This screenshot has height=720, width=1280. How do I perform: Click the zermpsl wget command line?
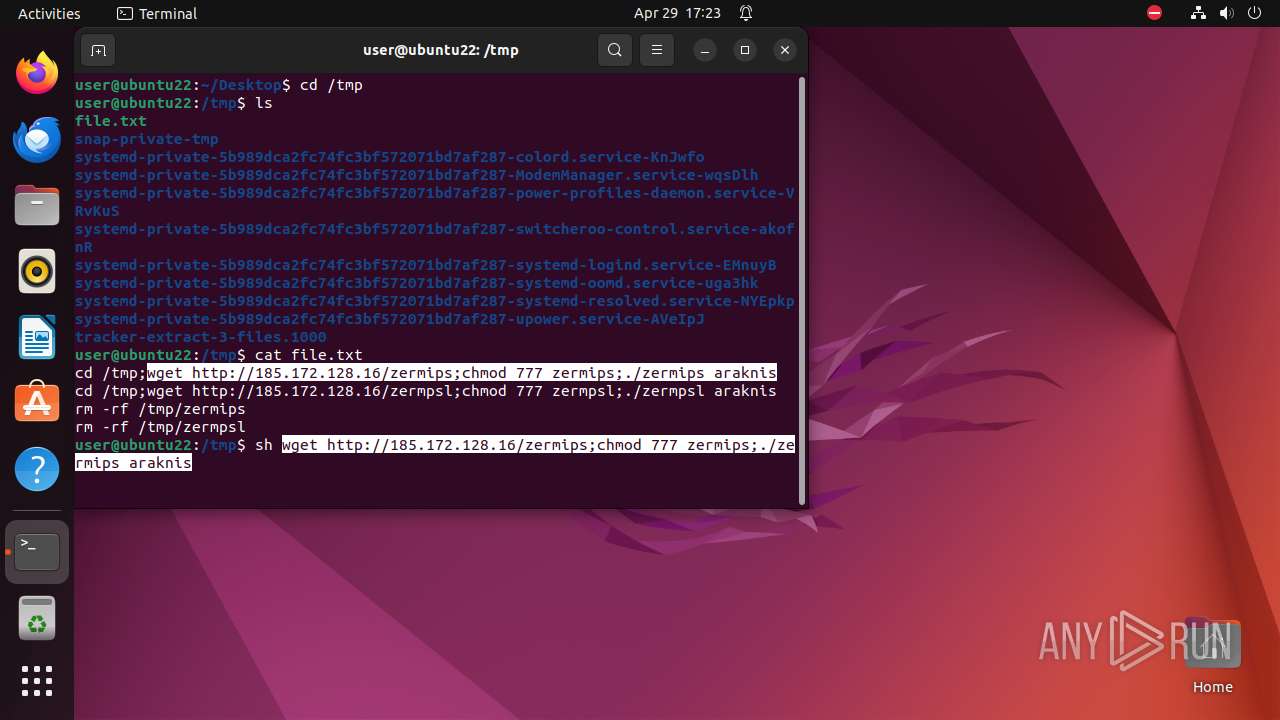pyautogui.click(x=426, y=391)
